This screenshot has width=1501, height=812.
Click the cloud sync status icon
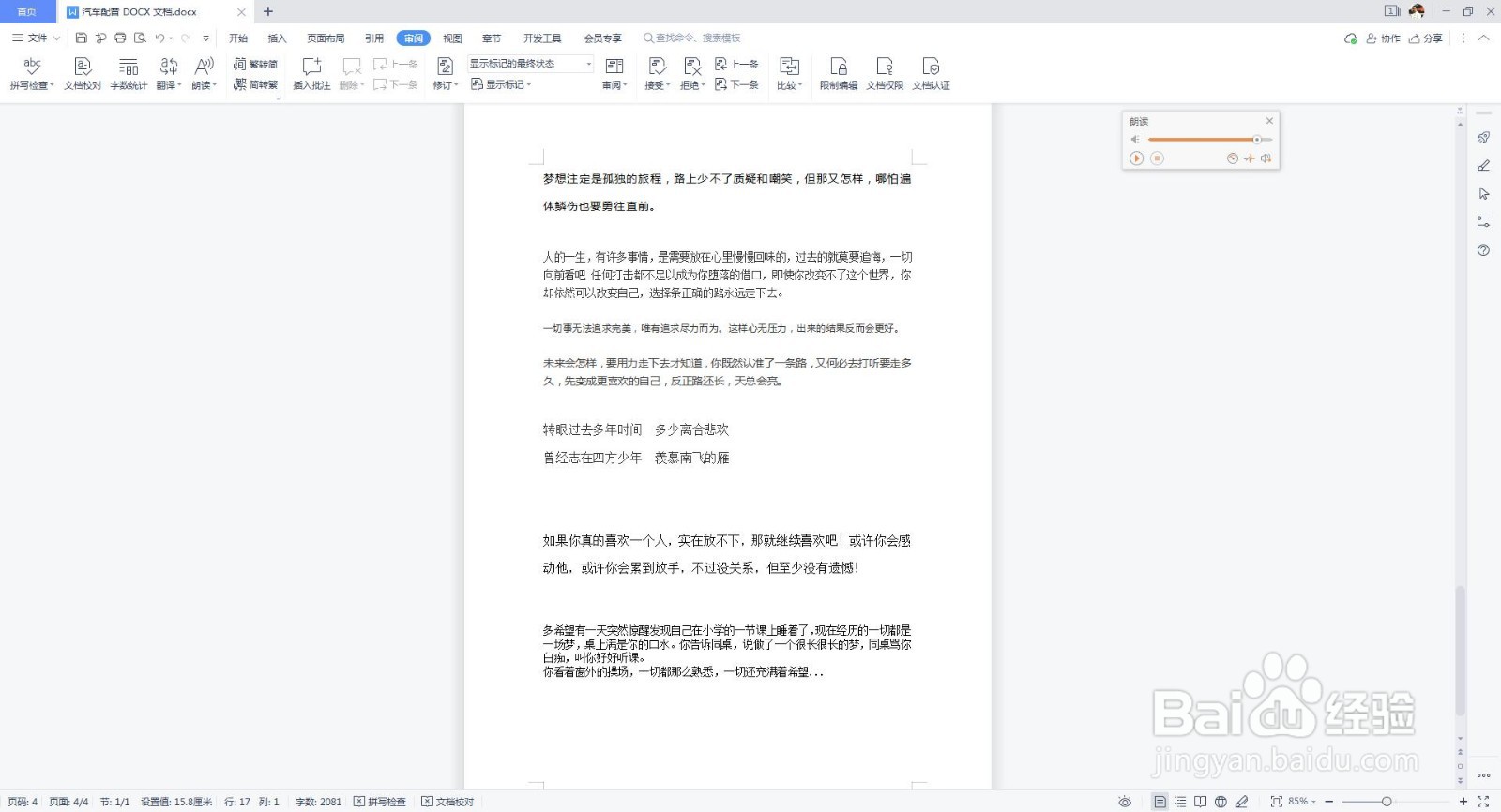tap(1350, 38)
